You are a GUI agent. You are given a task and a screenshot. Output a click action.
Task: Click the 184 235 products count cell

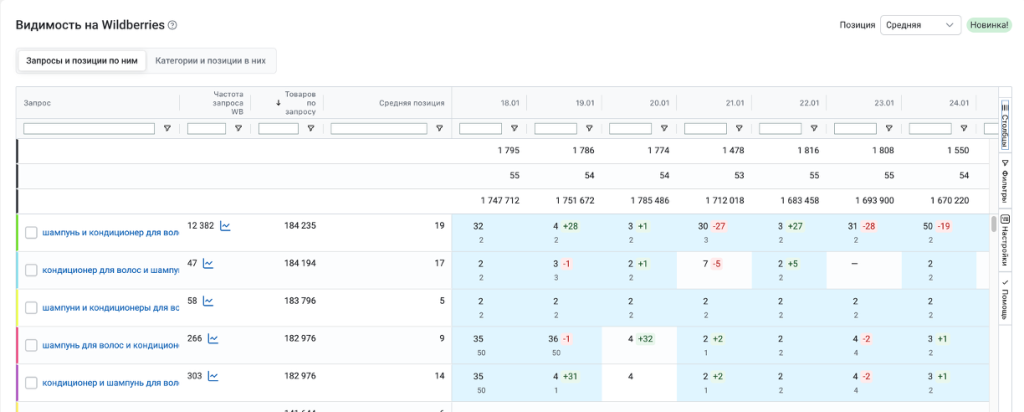pos(300,226)
